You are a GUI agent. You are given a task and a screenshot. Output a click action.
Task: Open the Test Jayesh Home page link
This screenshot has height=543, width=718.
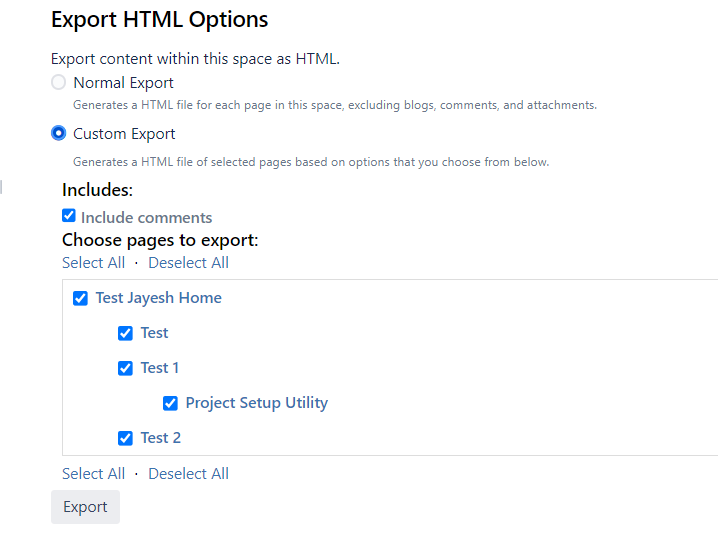coord(159,298)
